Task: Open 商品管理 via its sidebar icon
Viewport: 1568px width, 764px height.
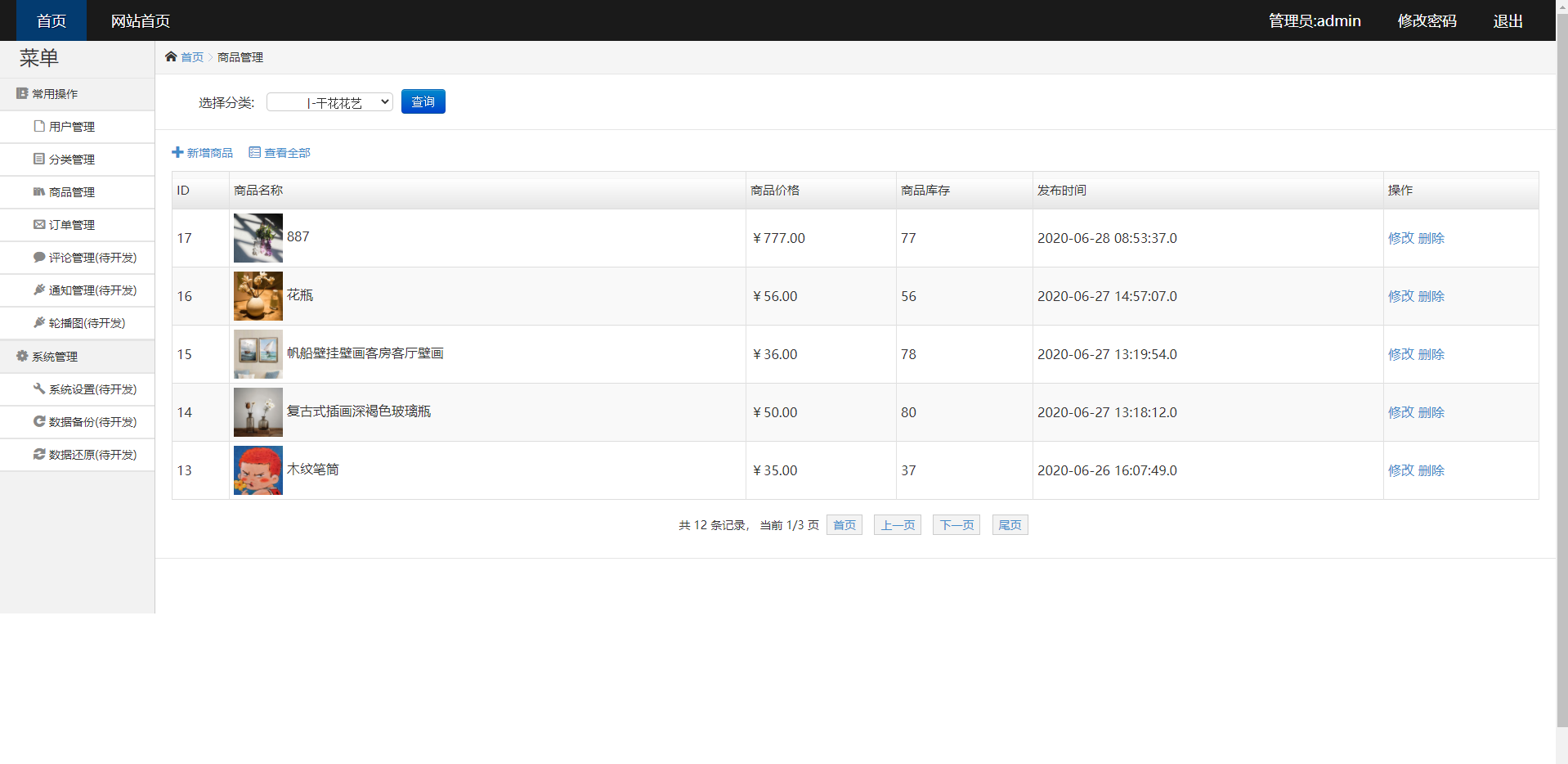Action: (x=38, y=191)
